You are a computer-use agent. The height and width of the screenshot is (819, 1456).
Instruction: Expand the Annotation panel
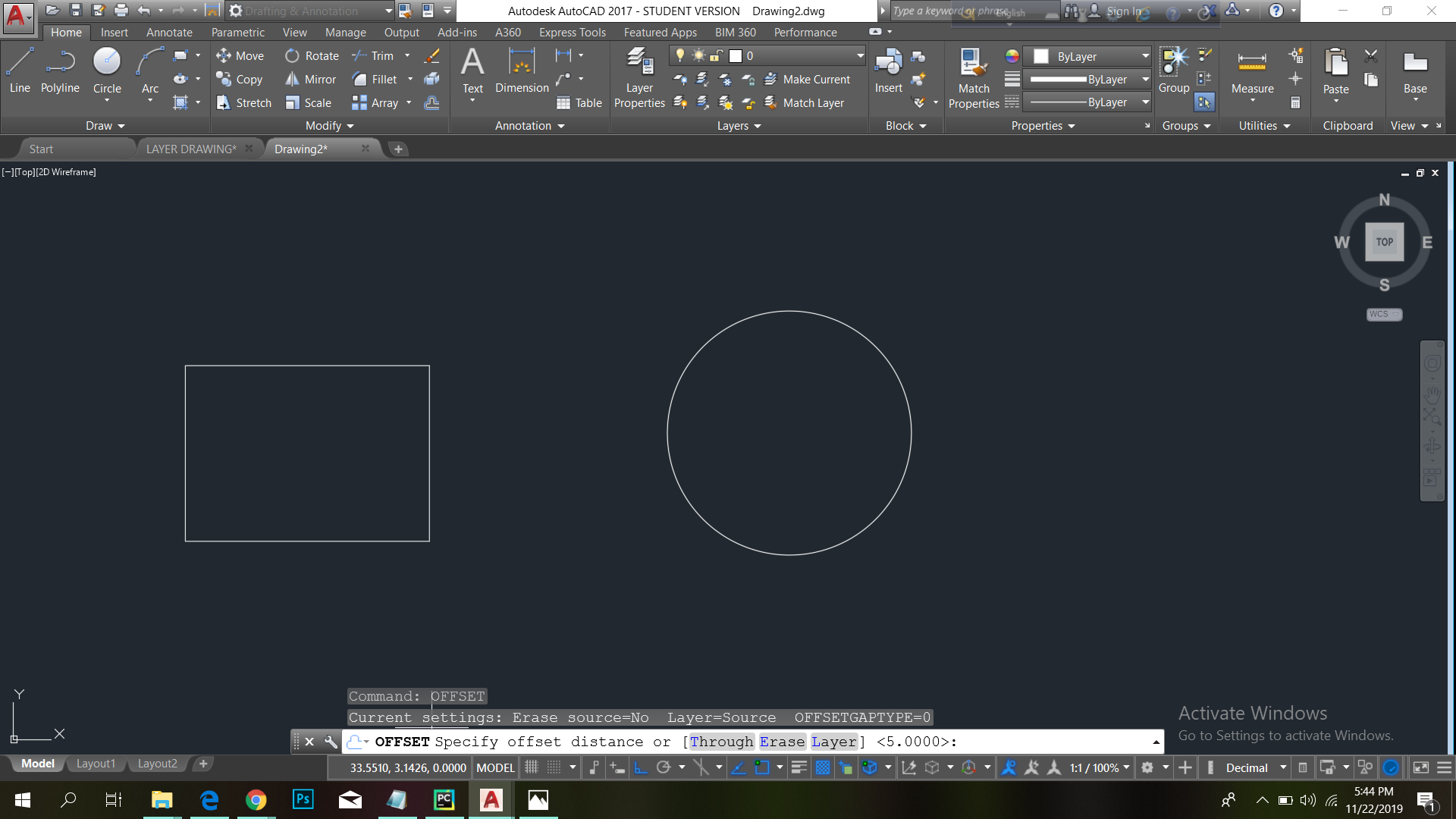[529, 126]
